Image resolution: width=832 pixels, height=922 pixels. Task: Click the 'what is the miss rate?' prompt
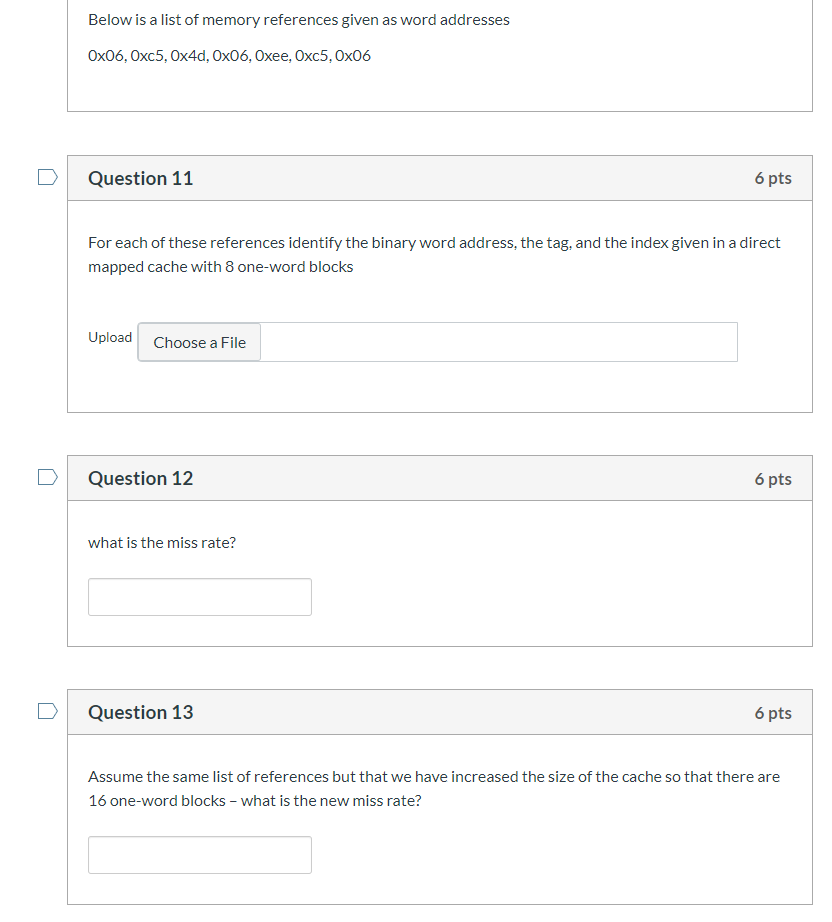click(x=162, y=543)
